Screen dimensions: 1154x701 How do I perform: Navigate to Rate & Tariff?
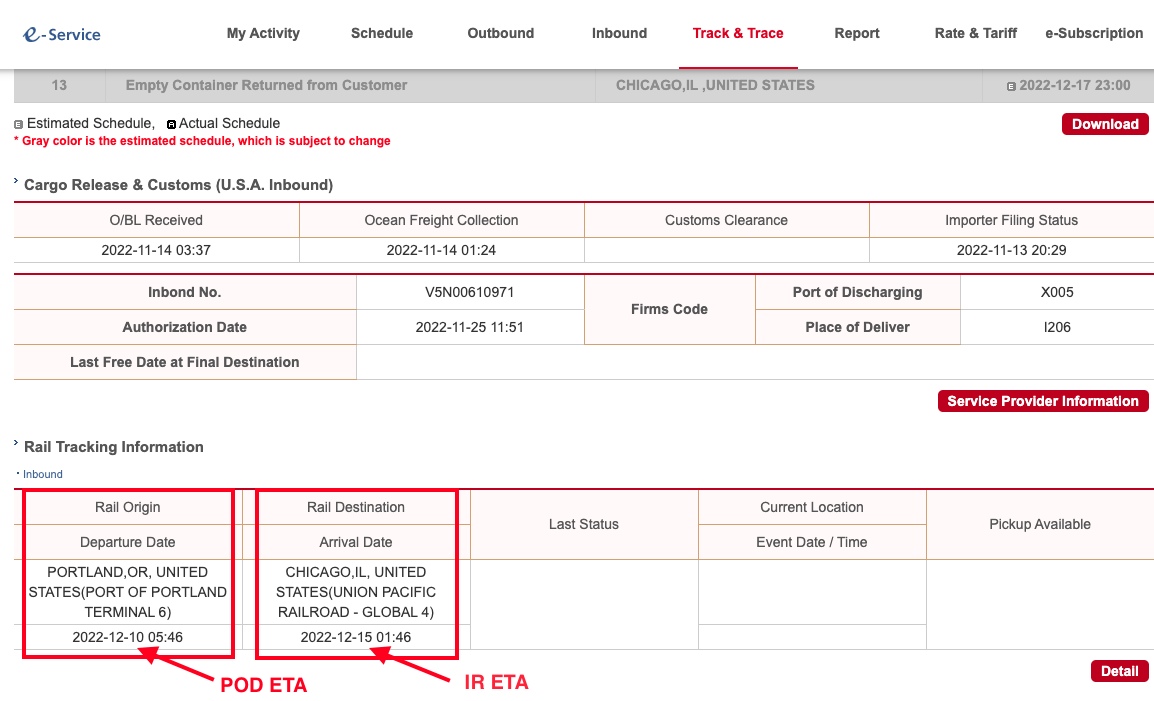(x=975, y=33)
